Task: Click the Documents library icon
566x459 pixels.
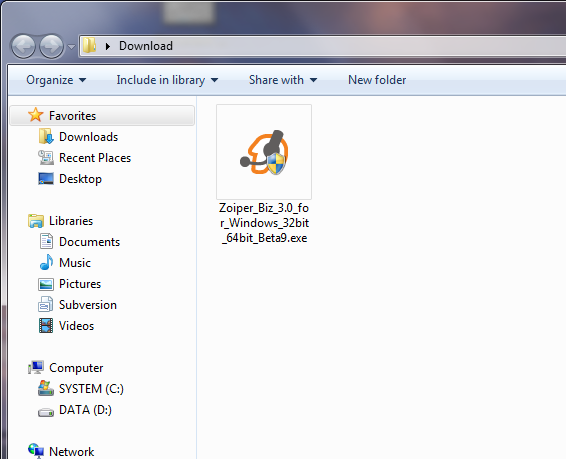Action: (46, 241)
